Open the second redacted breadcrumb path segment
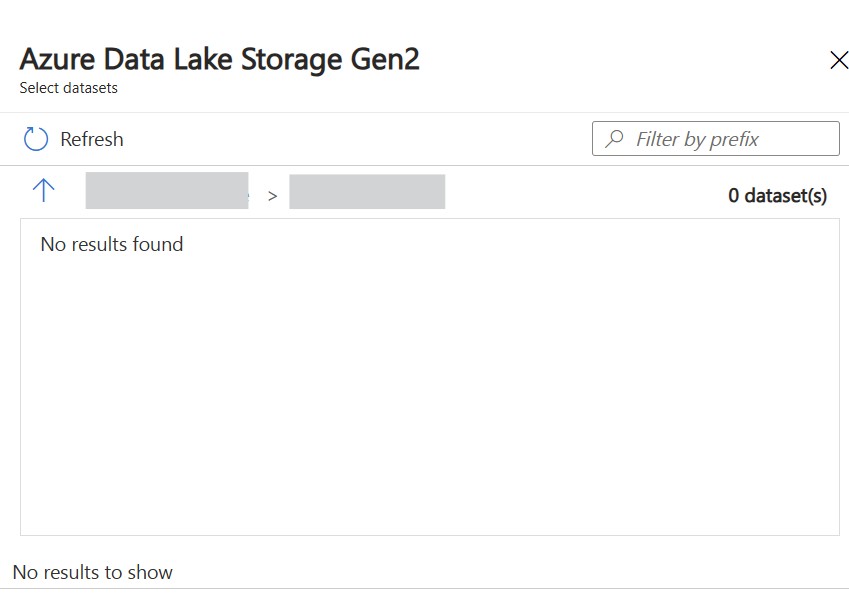 367,192
